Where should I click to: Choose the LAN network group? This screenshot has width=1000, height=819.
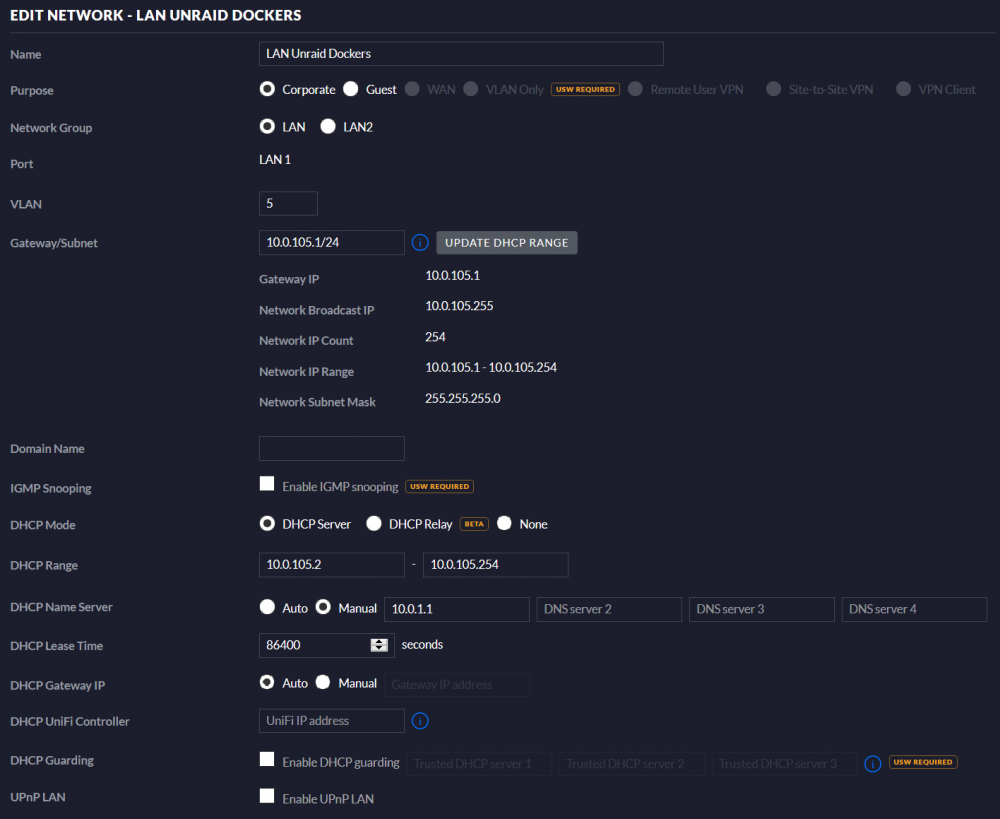267,126
